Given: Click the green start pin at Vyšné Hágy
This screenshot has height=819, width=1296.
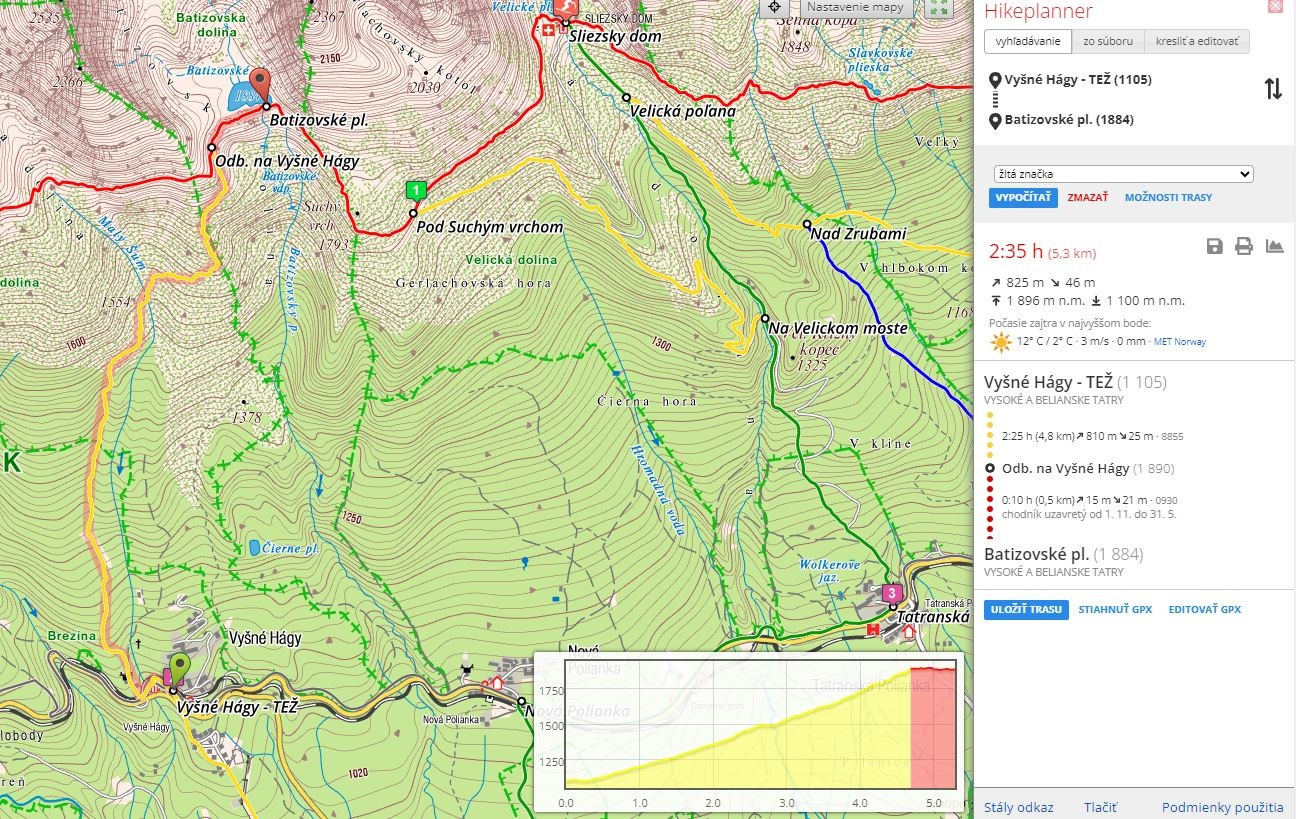Looking at the screenshot, I should point(179,668).
